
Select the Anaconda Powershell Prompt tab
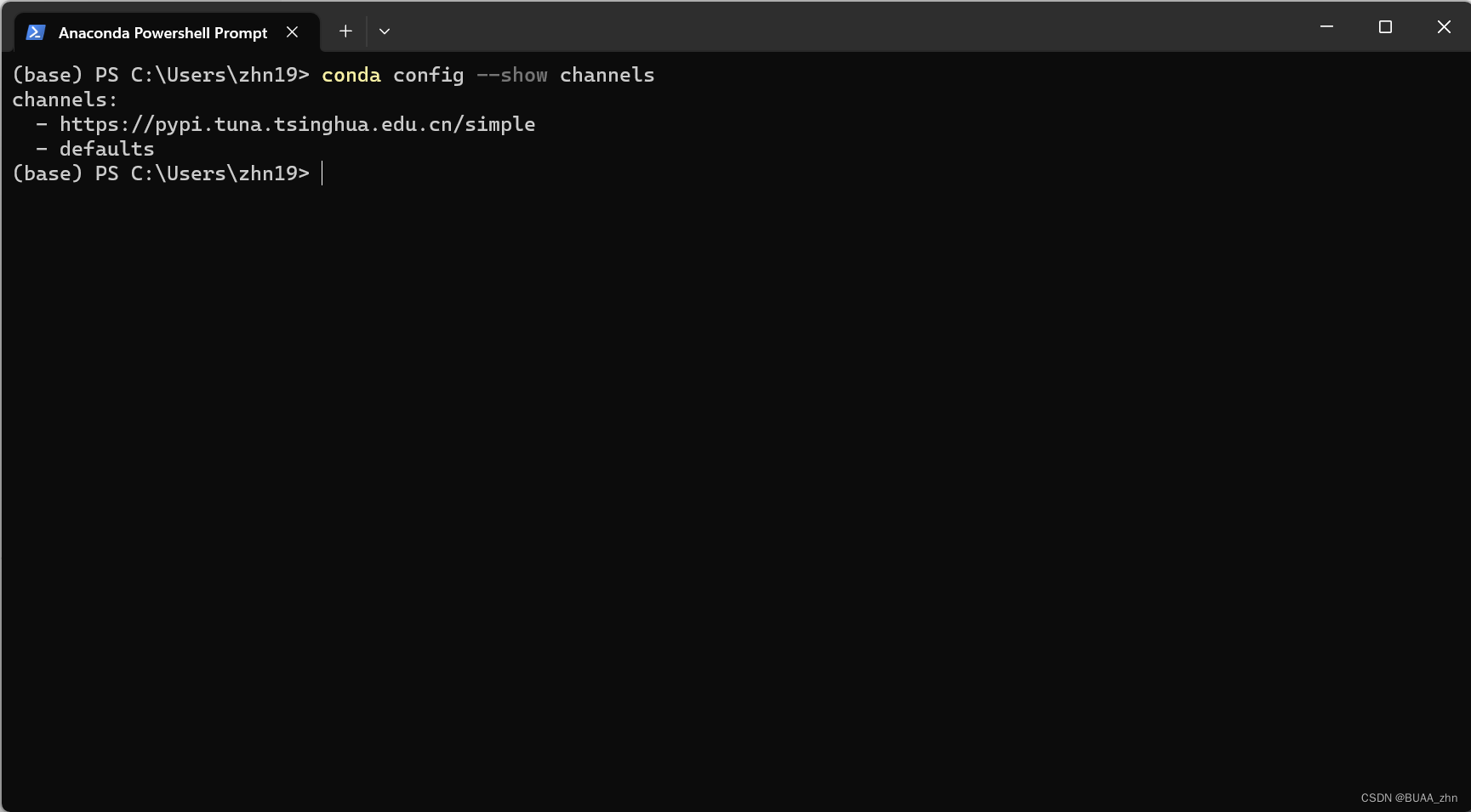[167, 32]
